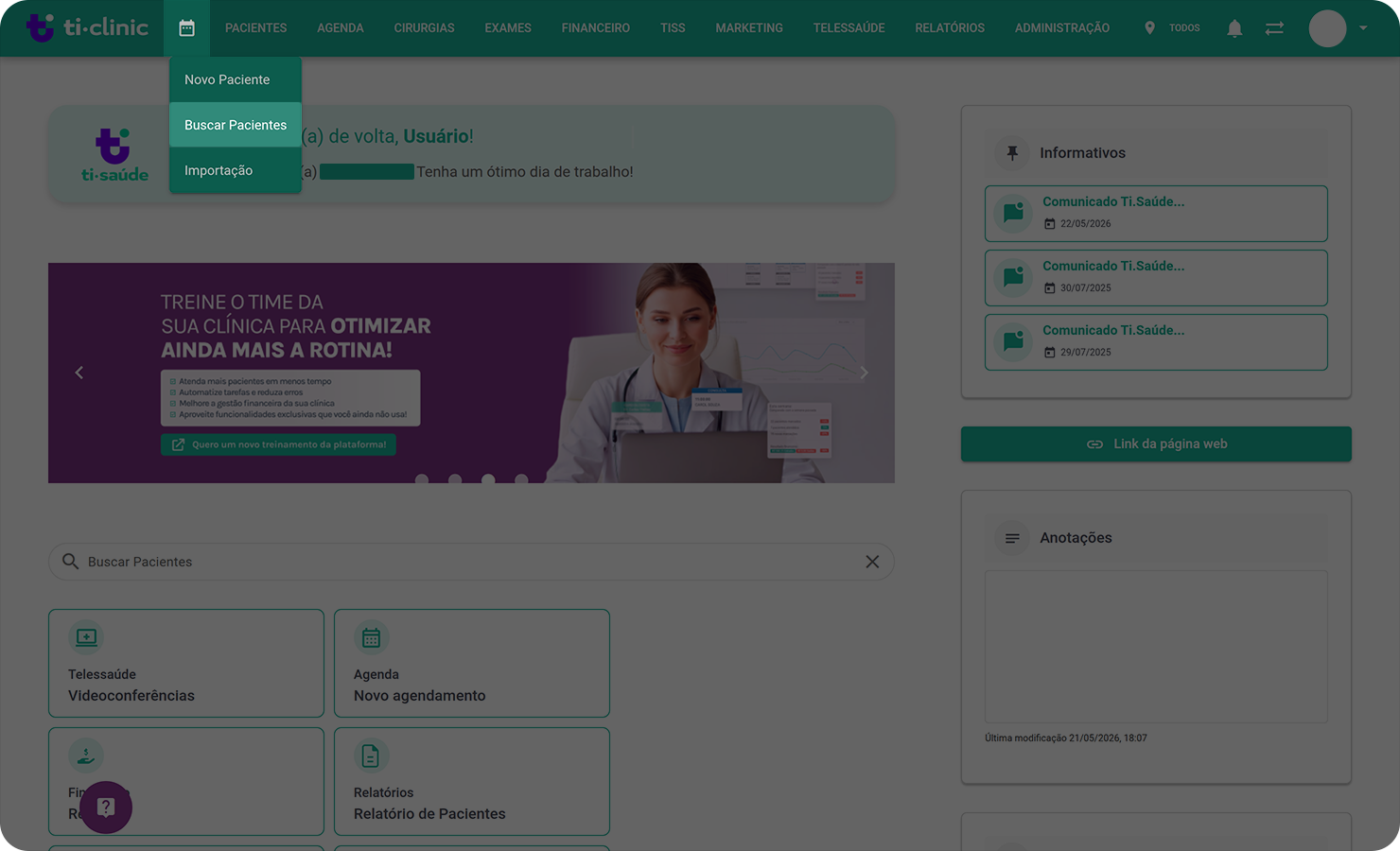Click the 'Tenha um ótimo dia de trabalho!' text
The width and height of the screenshot is (1400, 851).
(x=525, y=172)
